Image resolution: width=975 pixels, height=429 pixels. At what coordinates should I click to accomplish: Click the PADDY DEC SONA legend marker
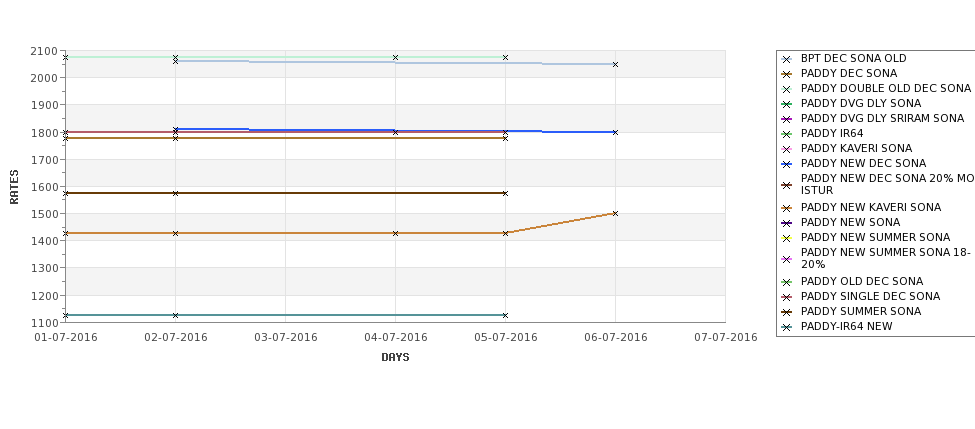pos(787,74)
